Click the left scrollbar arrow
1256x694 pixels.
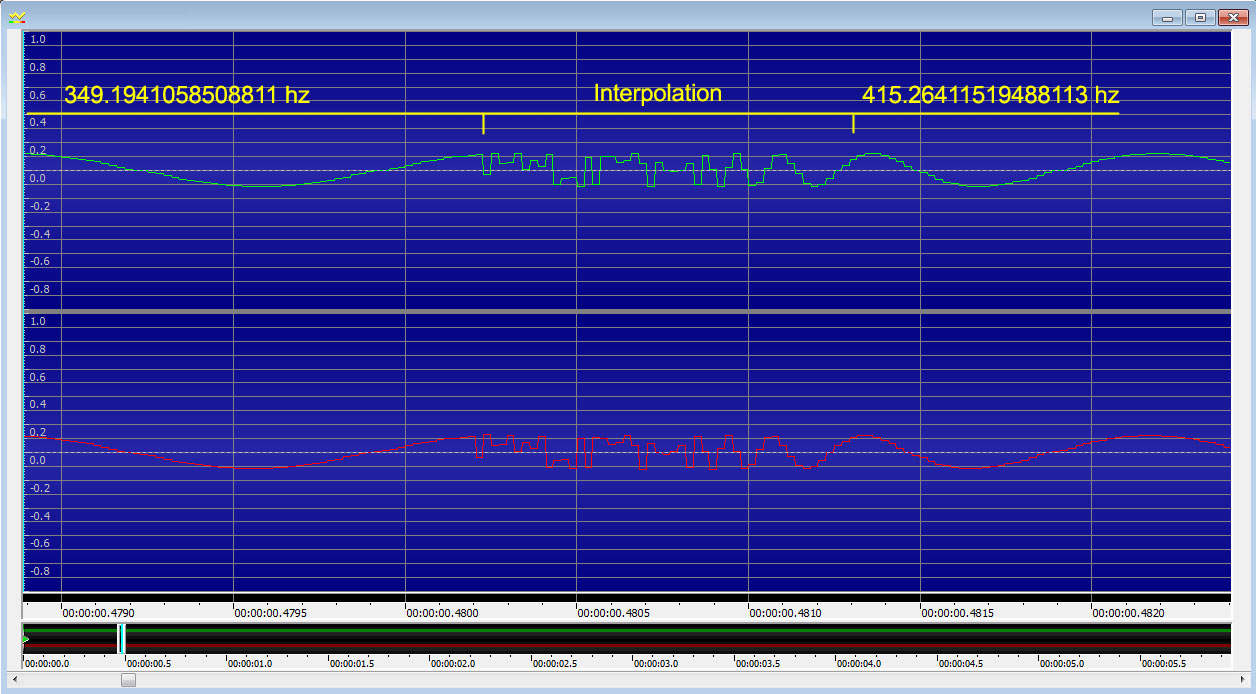point(13,680)
